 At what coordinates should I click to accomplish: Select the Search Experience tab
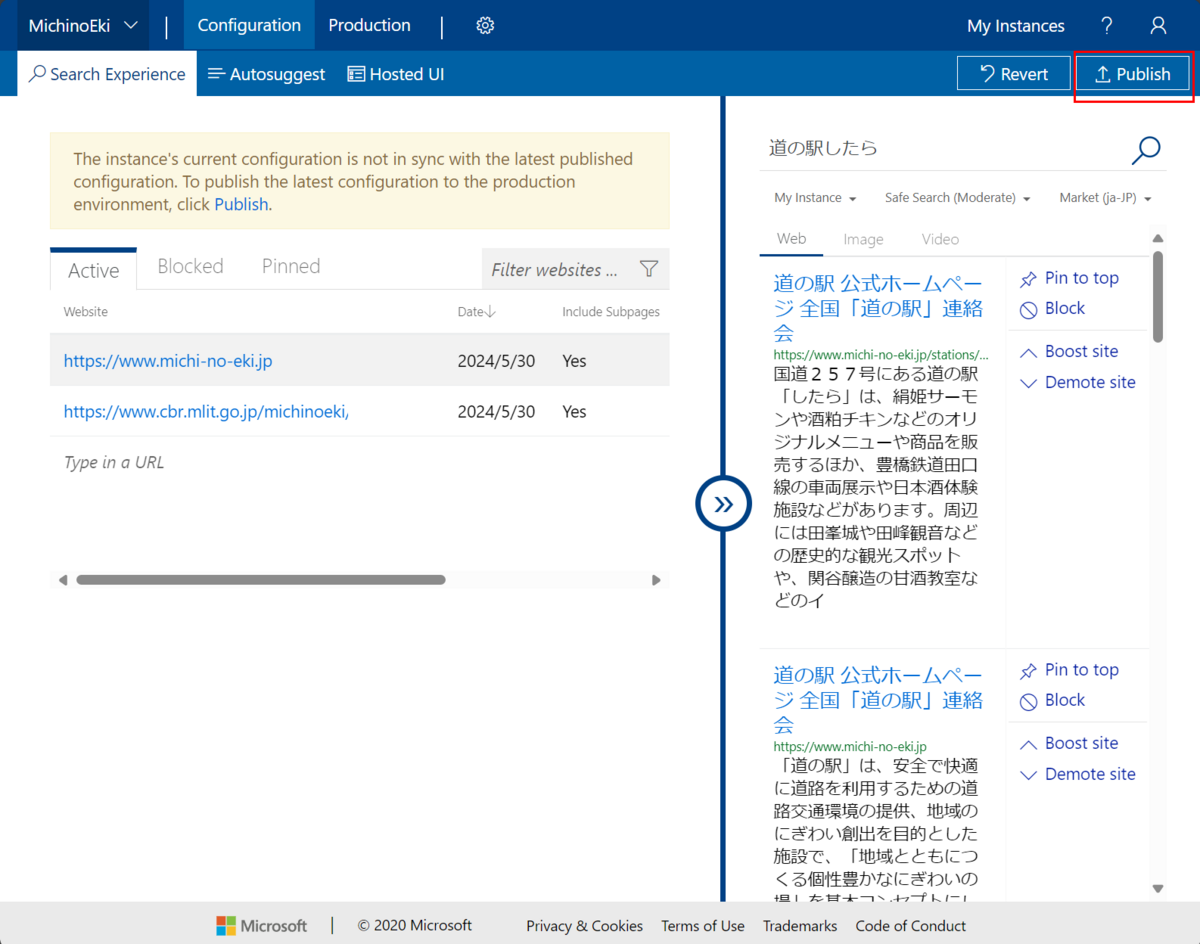point(107,74)
